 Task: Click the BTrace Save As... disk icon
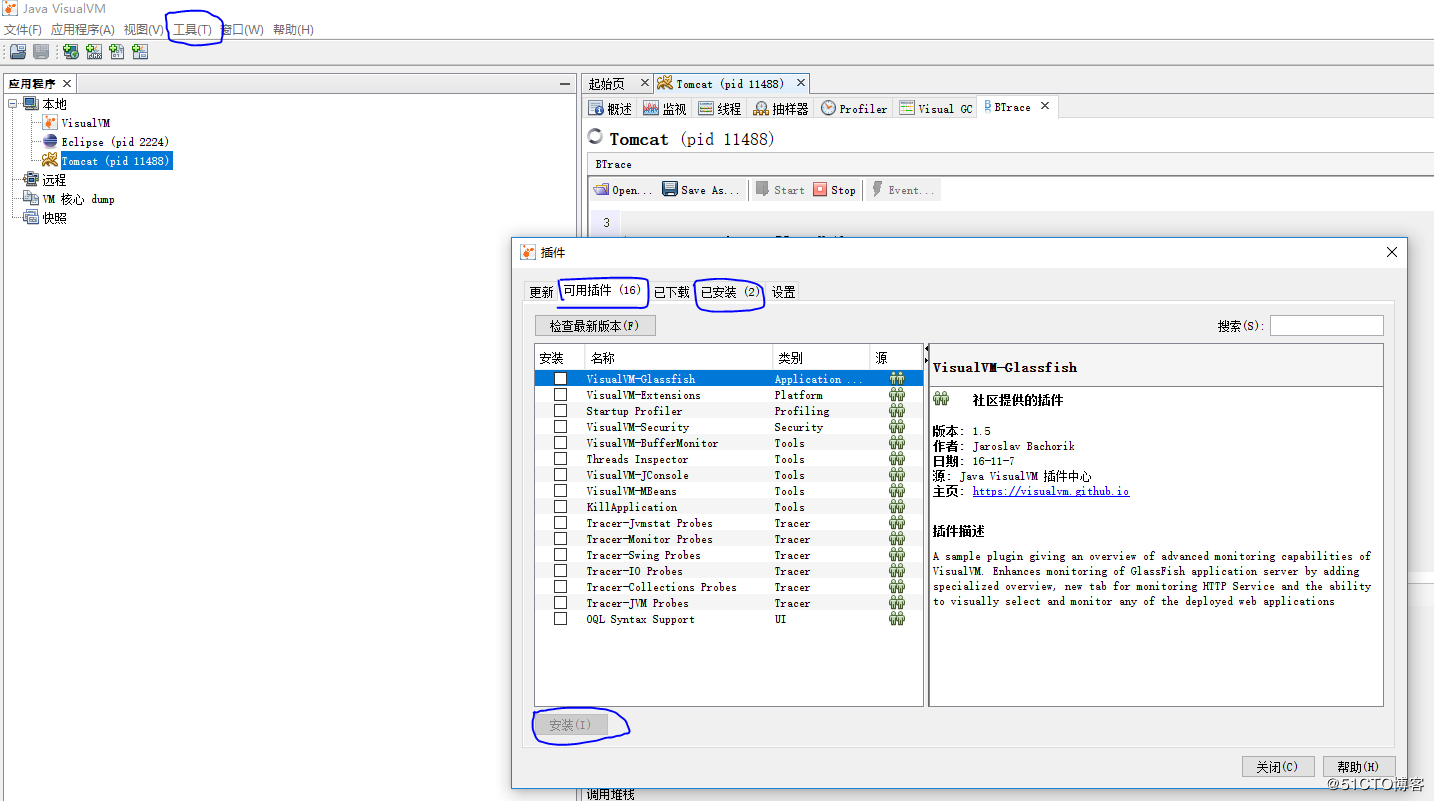670,189
